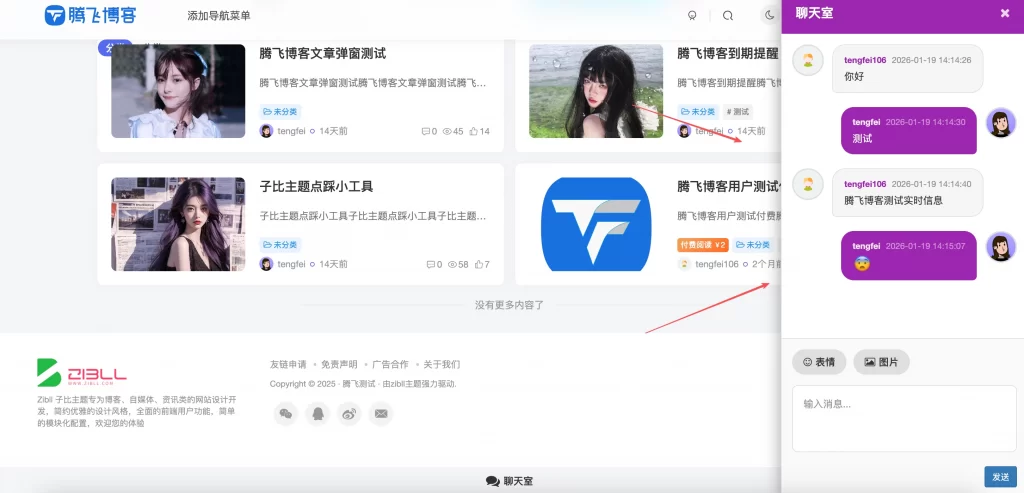This screenshot has height=493, width=1024.
Task: Click 你好 chat message bubble
Action: tap(907, 69)
